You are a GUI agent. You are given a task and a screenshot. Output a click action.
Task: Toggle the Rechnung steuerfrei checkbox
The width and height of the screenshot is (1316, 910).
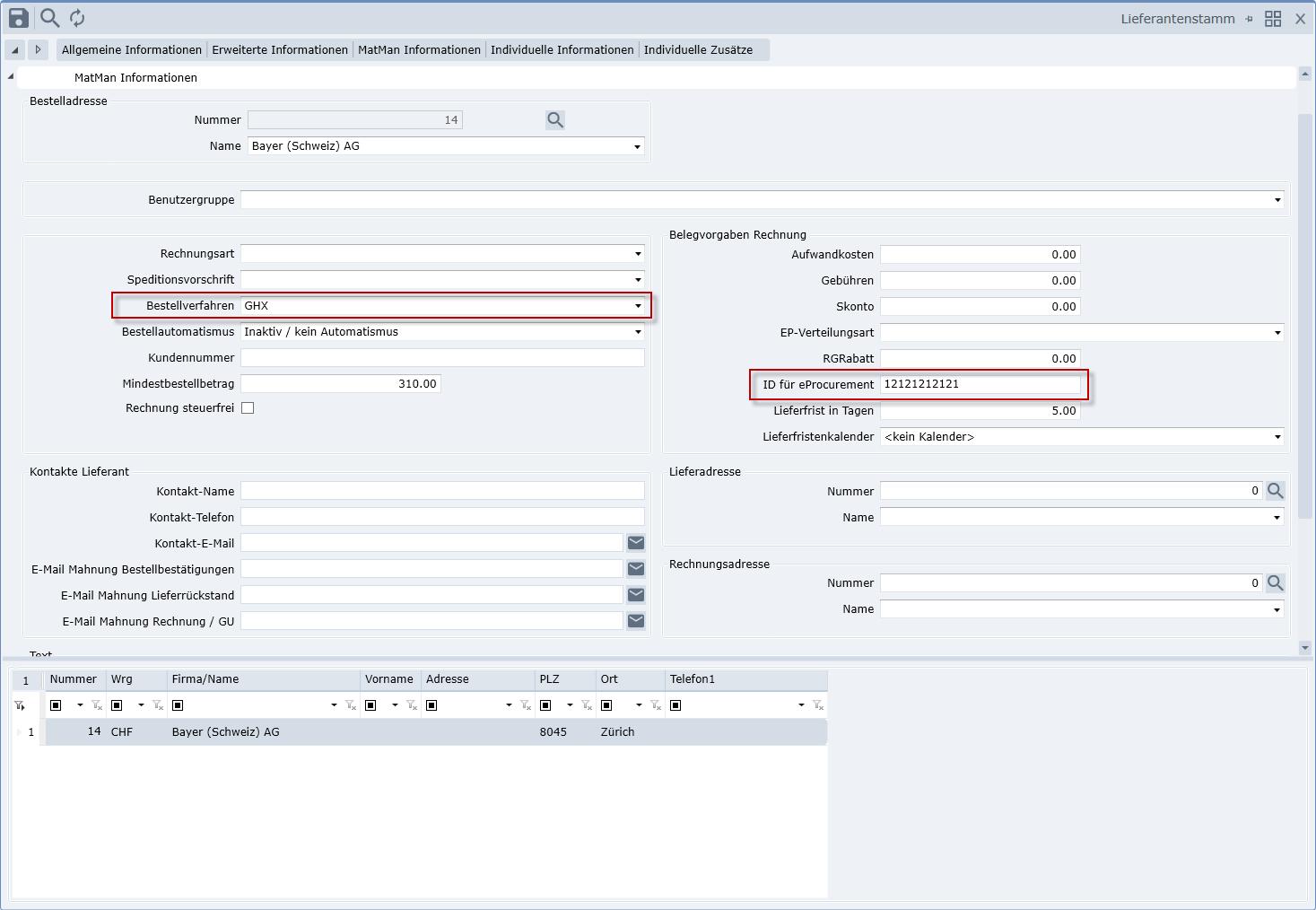(x=248, y=408)
